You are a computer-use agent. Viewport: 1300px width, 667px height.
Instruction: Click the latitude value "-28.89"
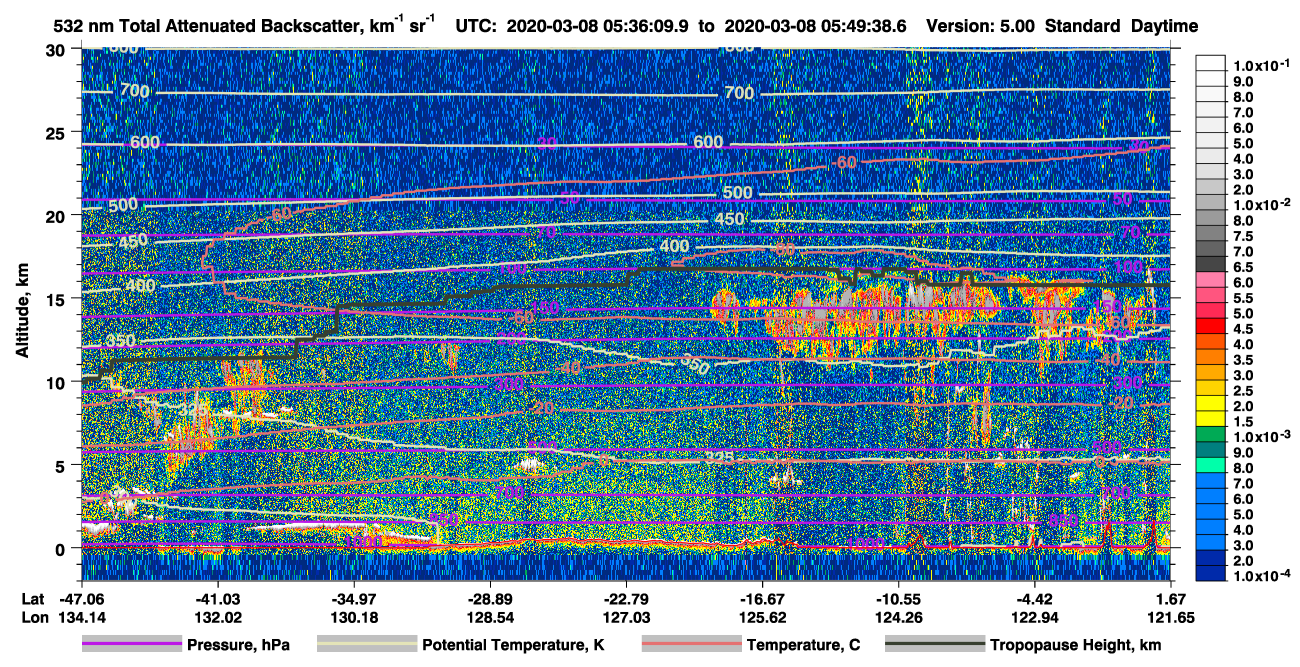489,598
